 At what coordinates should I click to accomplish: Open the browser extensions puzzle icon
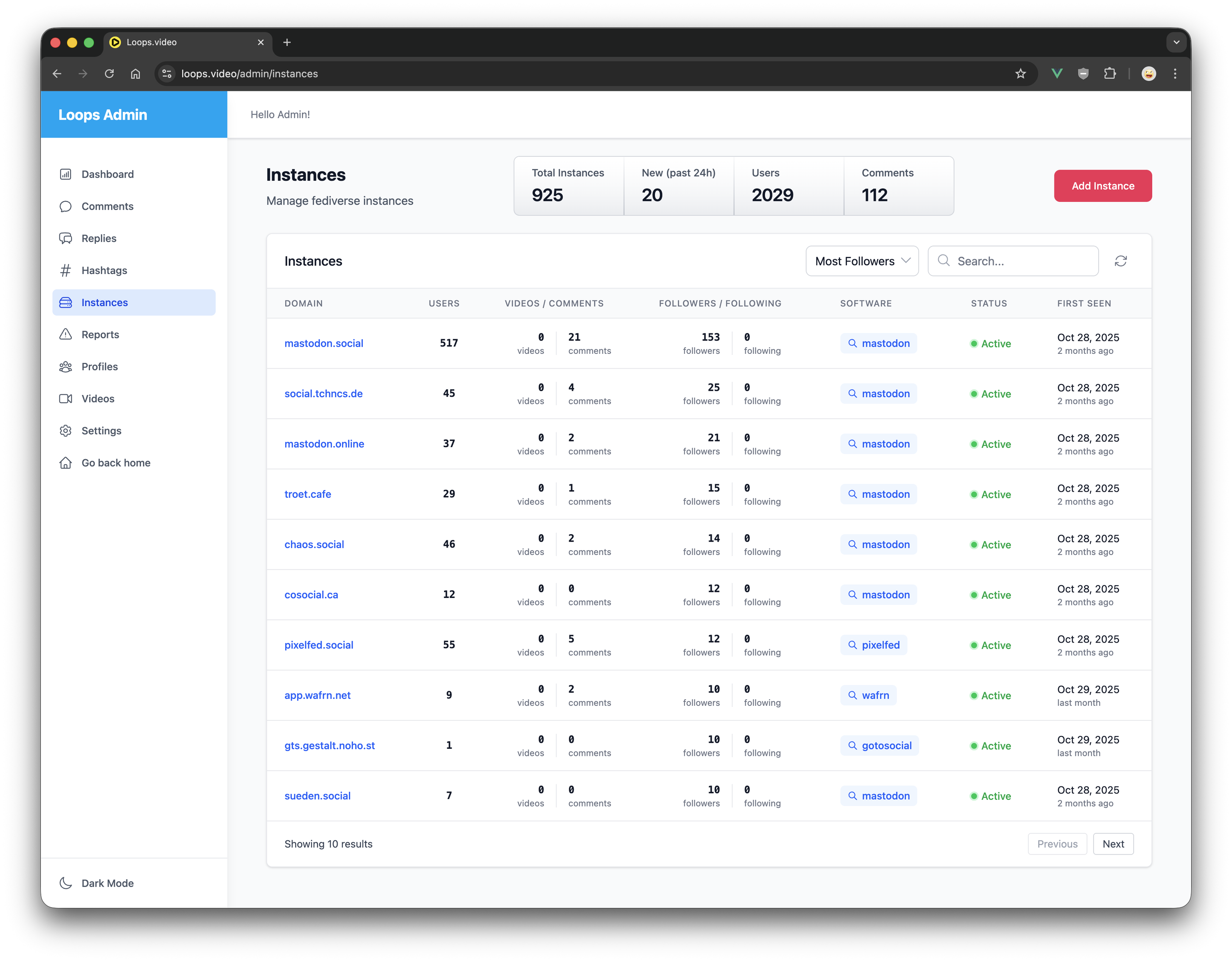1110,73
